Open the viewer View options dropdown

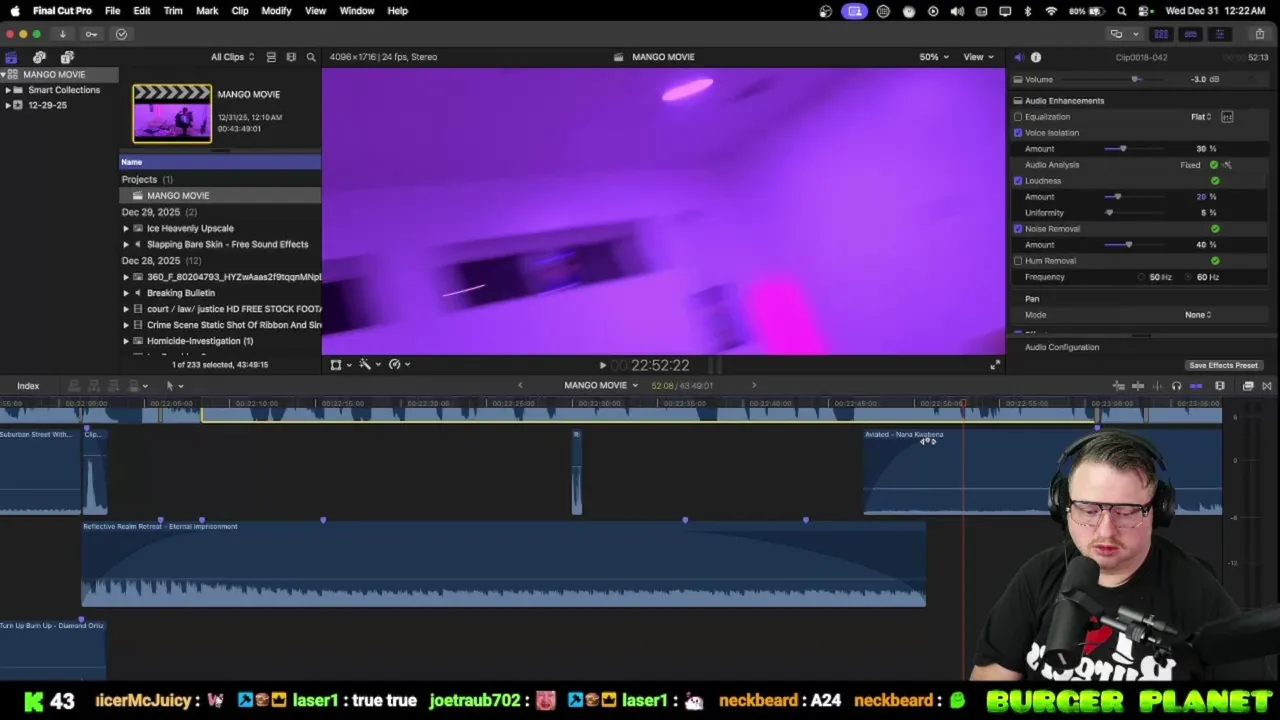tap(978, 57)
